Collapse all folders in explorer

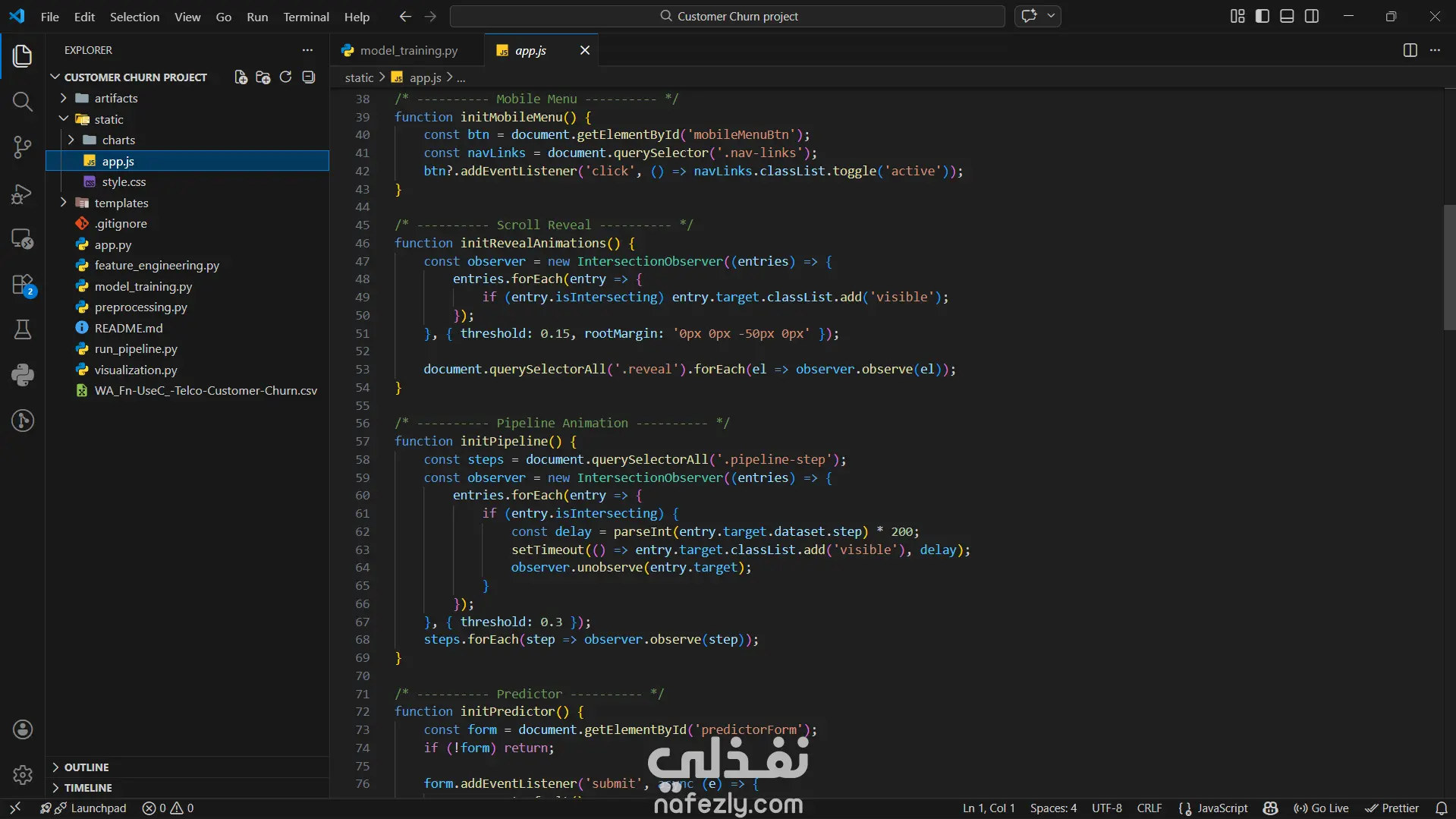point(308,77)
